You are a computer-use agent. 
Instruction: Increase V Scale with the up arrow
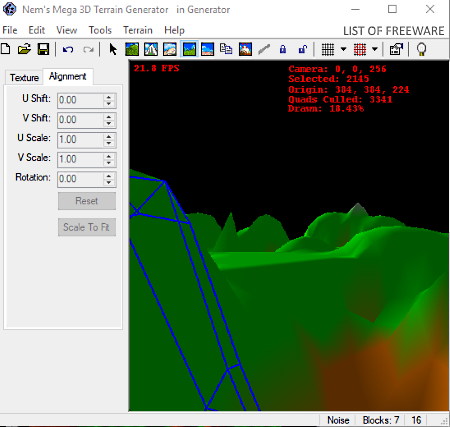pos(109,156)
